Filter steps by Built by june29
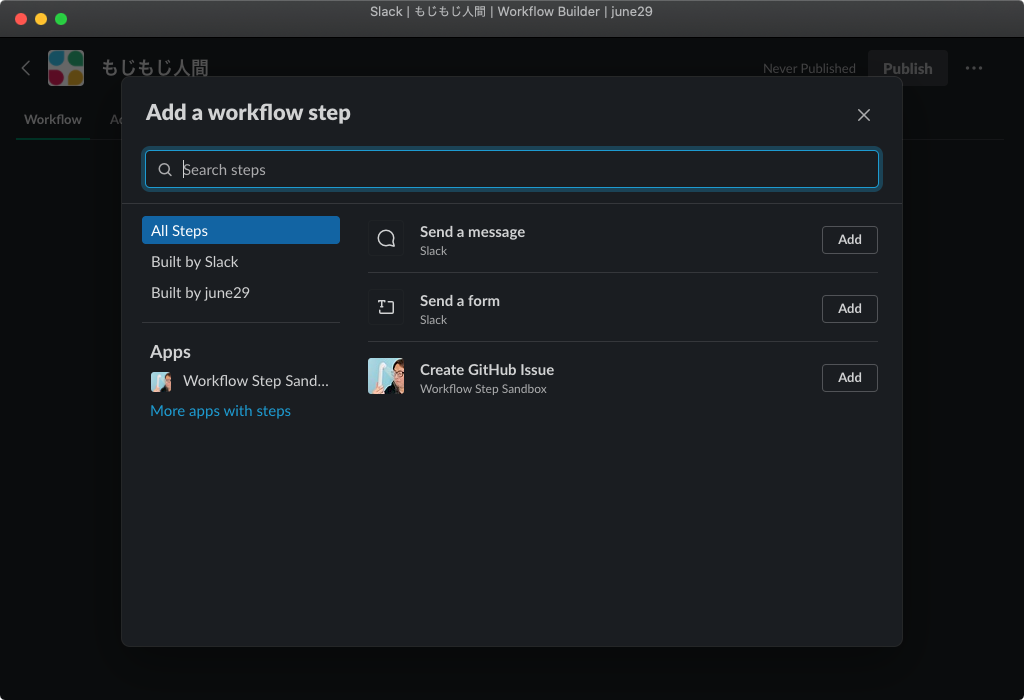The height and width of the screenshot is (700, 1024). tap(200, 293)
